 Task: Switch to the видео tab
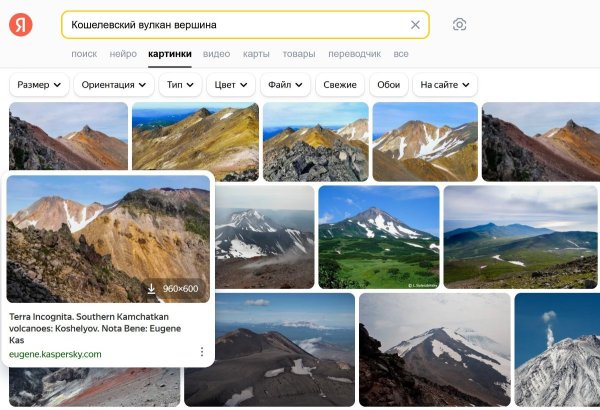(x=216, y=54)
